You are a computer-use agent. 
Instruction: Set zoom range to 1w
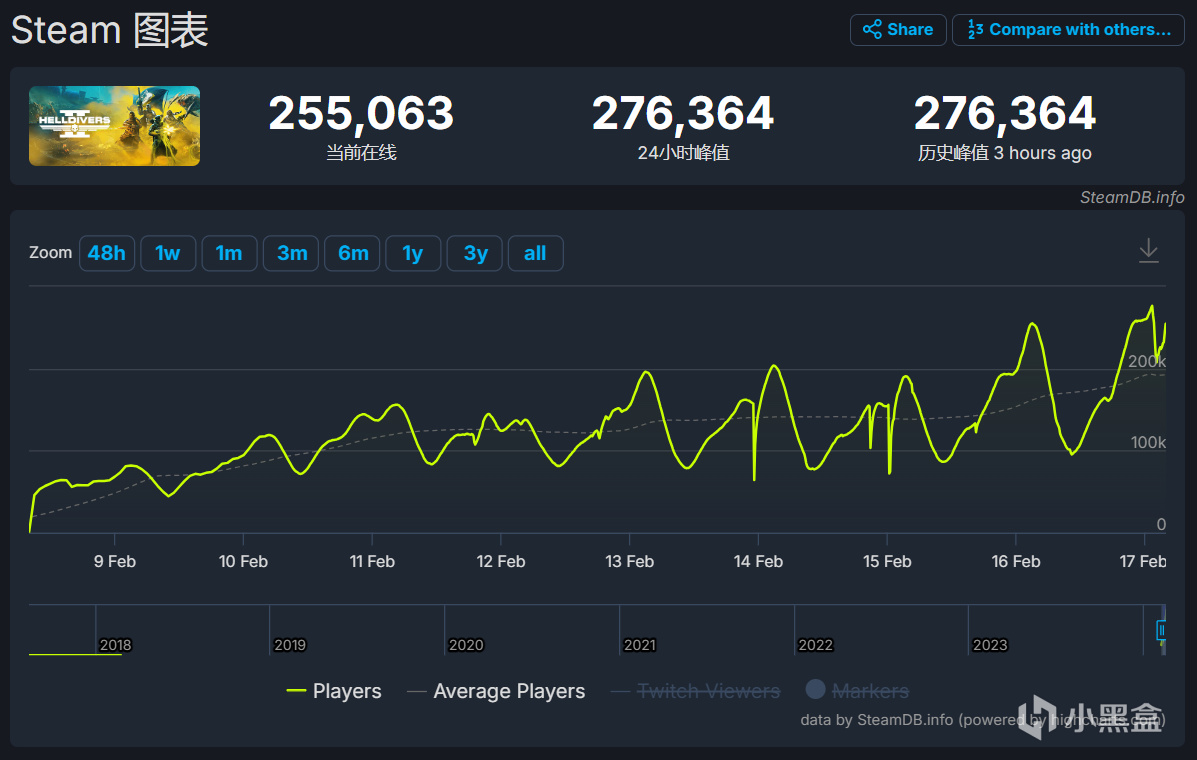pos(168,253)
